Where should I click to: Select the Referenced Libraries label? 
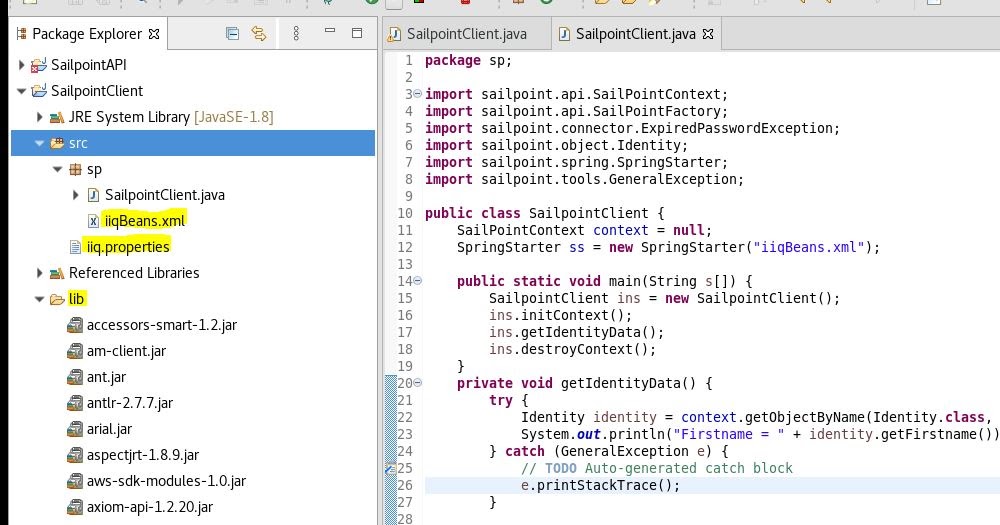point(134,272)
